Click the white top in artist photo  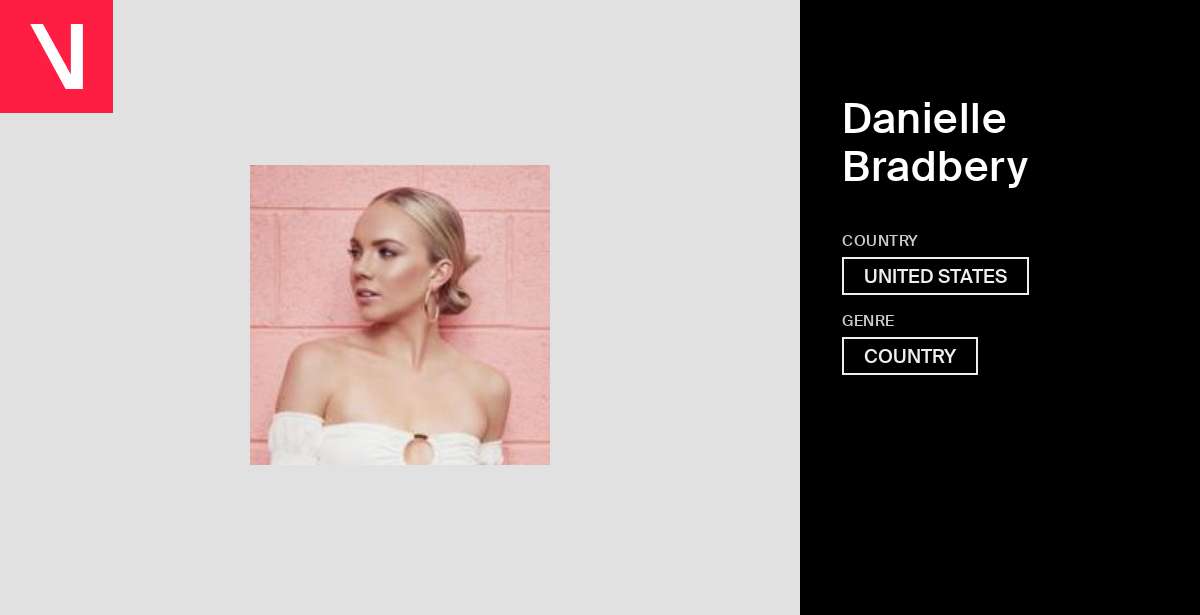pos(385,440)
